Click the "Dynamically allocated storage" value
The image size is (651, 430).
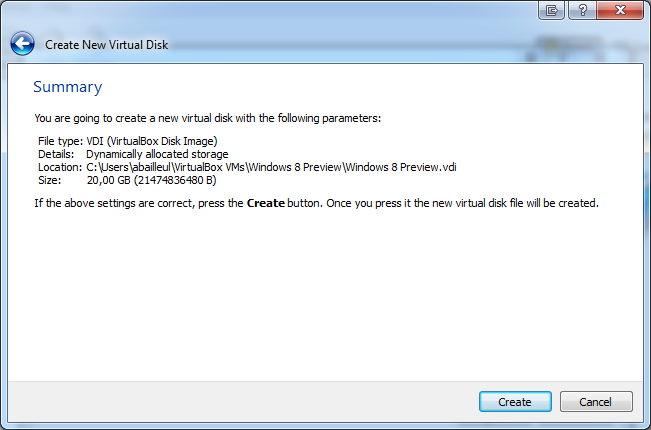tap(157, 154)
